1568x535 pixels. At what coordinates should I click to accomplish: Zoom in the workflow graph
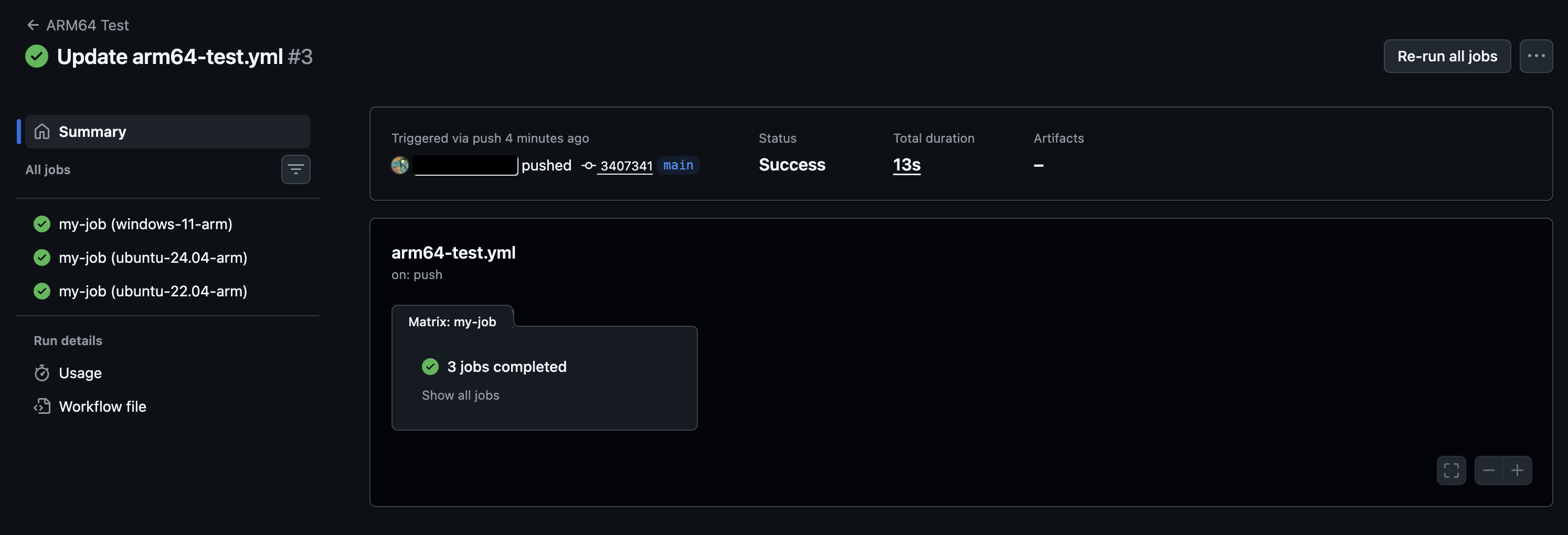(x=1517, y=470)
